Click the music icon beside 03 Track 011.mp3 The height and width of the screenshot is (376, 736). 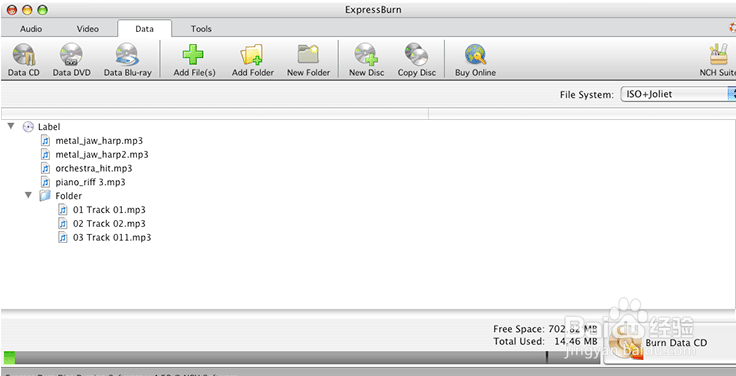63,238
